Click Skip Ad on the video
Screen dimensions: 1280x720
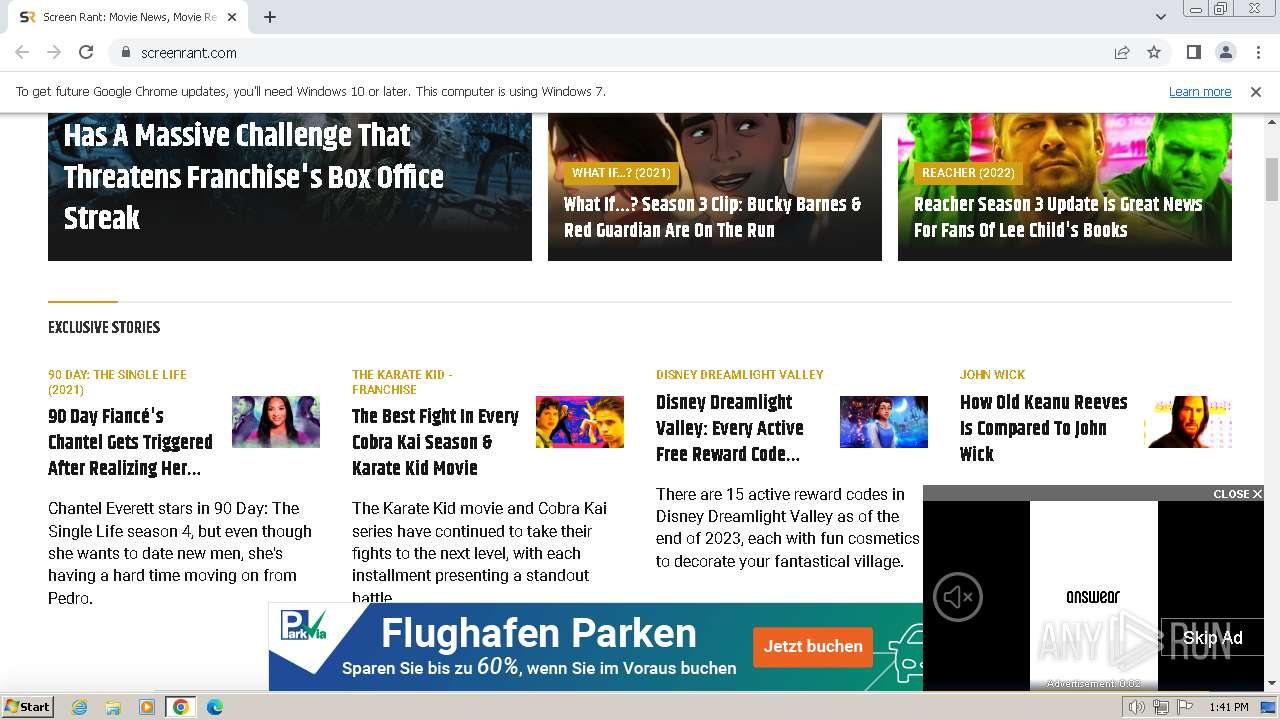(1212, 638)
